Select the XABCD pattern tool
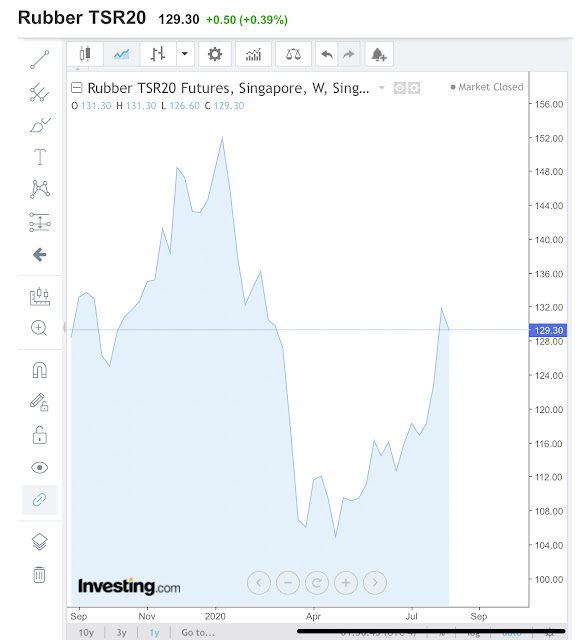Image resolution: width=587 pixels, height=640 pixels. click(x=40, y=189)
